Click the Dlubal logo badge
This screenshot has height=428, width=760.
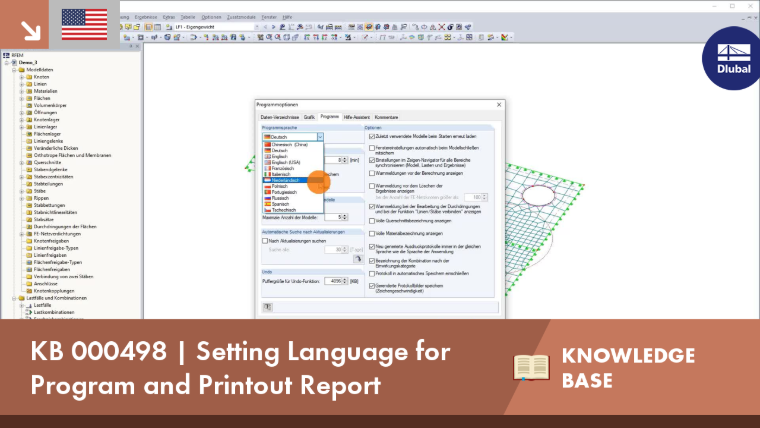coord(732,59)
